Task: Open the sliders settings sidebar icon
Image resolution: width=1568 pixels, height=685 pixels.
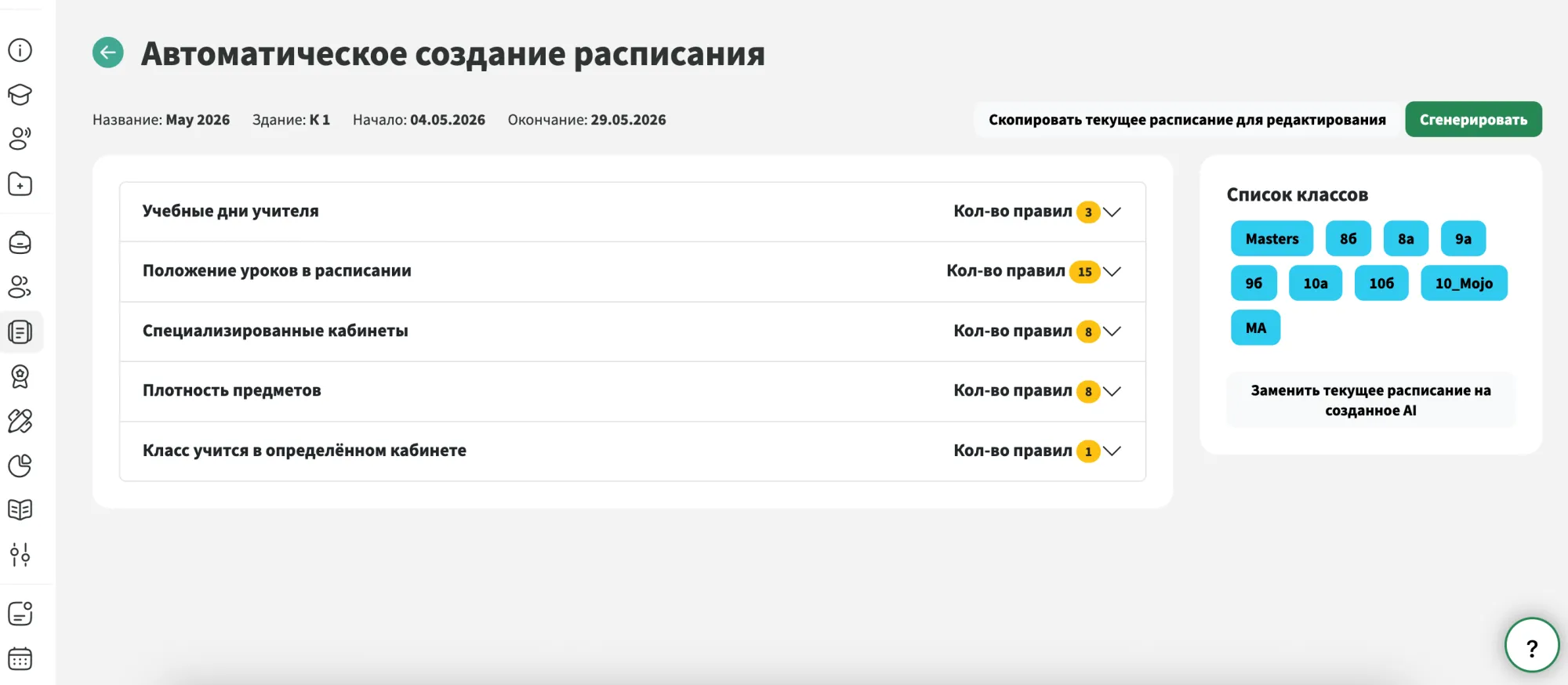Action: coord(20,555)
